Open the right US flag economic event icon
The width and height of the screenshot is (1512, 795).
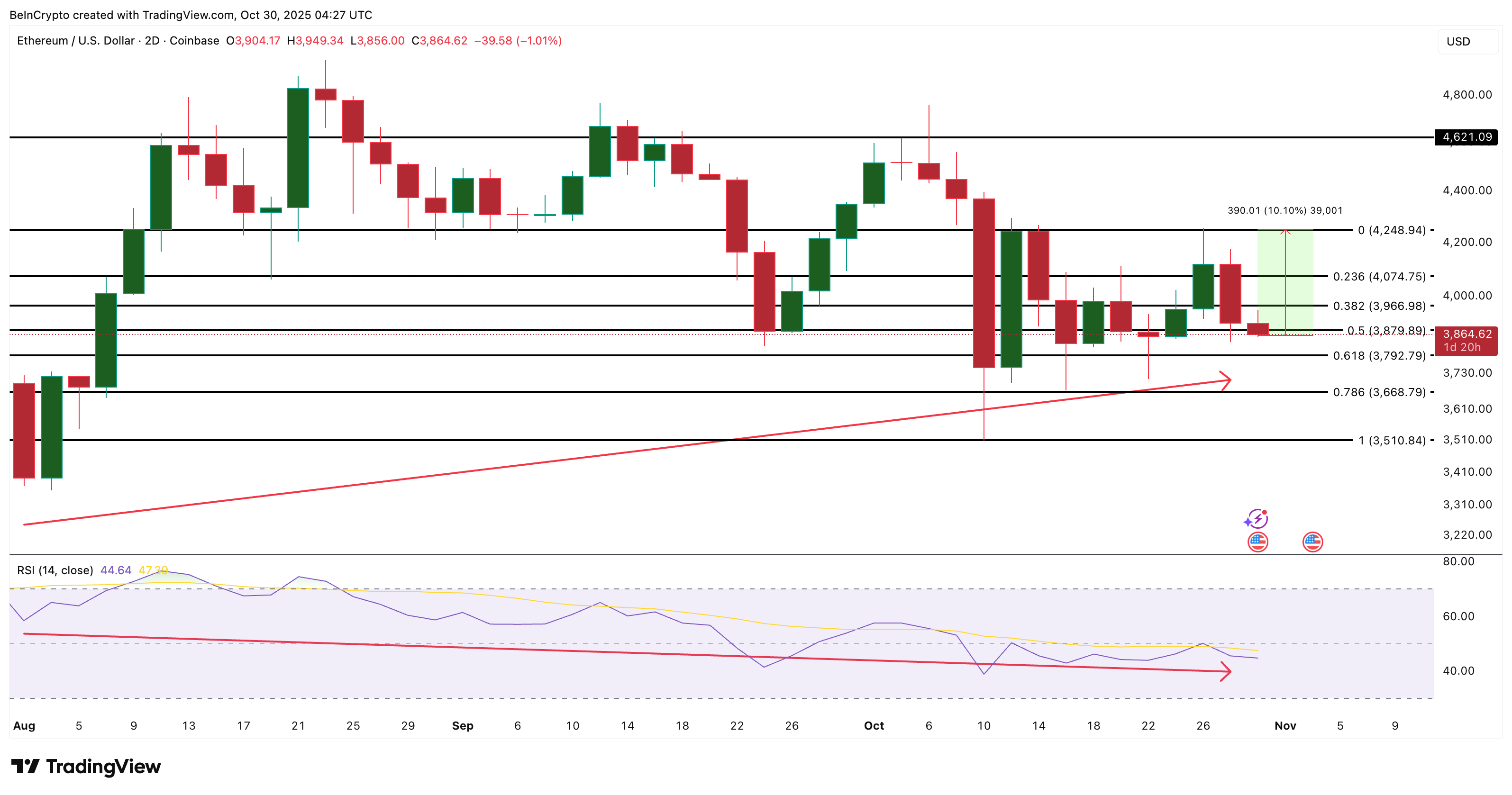[1313, 542]
